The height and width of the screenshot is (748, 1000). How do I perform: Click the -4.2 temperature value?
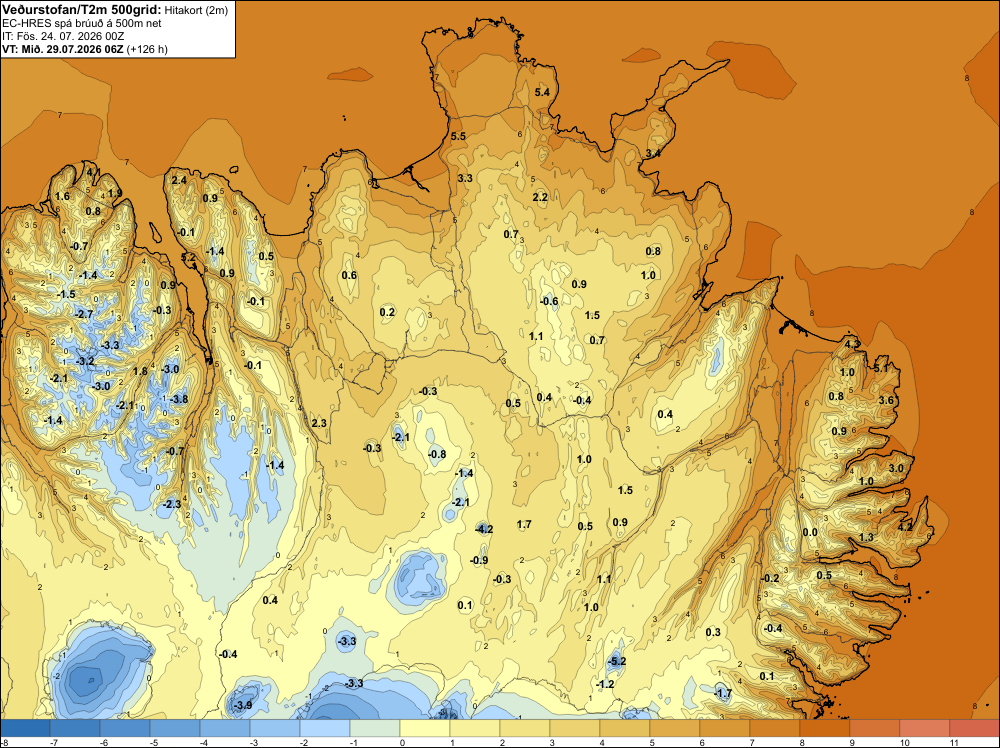click(x=484, y=529)
